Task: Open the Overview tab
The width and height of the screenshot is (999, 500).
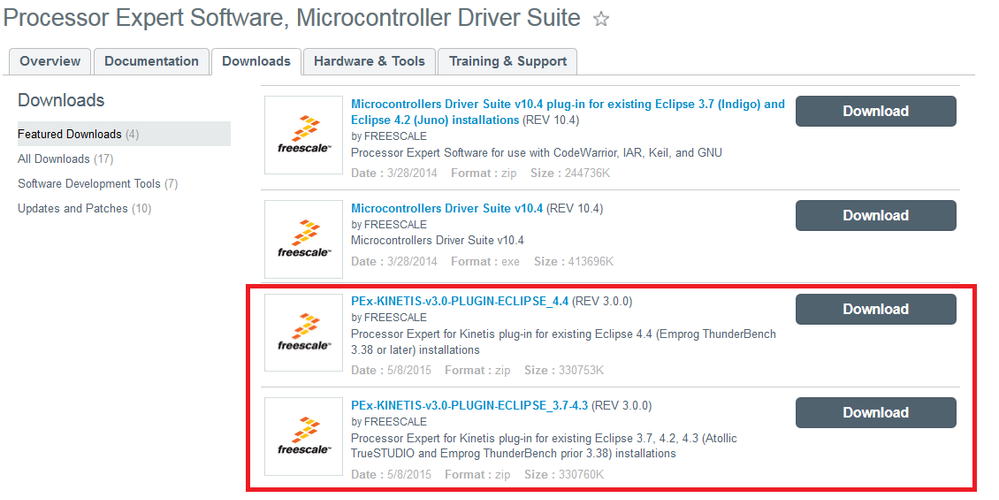Action: 50,61
